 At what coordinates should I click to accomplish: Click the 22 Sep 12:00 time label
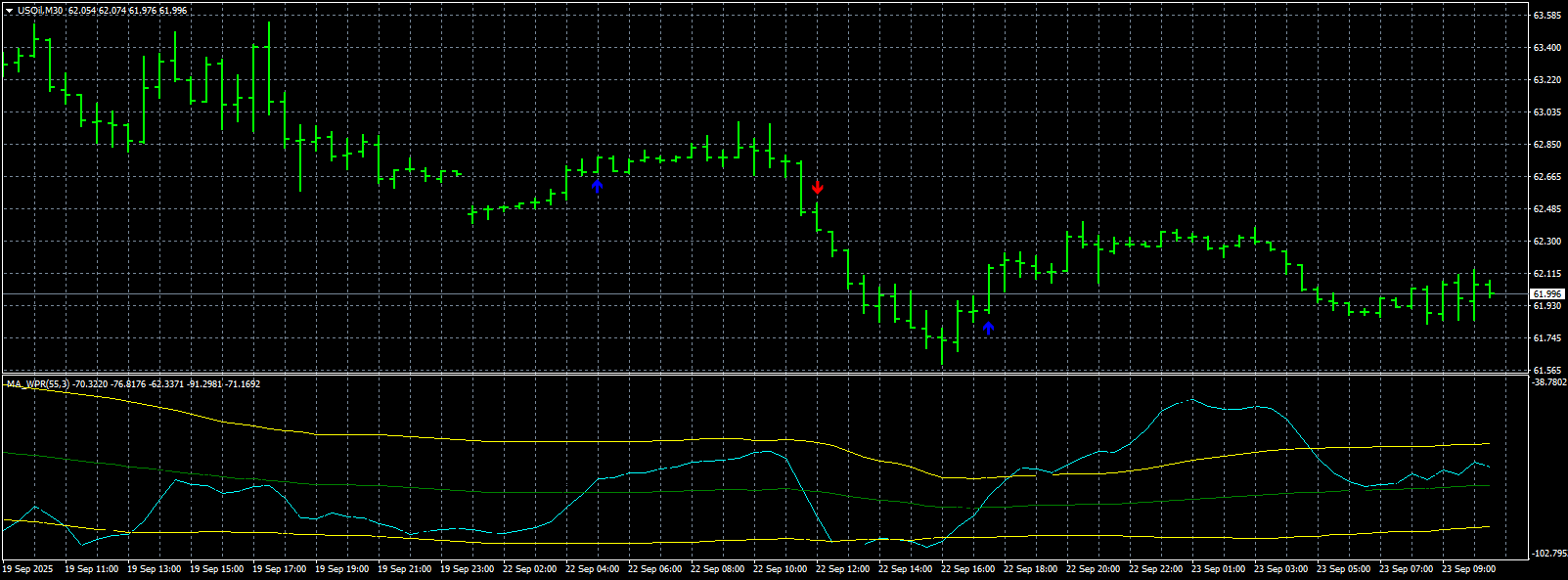tap(842, 568)
